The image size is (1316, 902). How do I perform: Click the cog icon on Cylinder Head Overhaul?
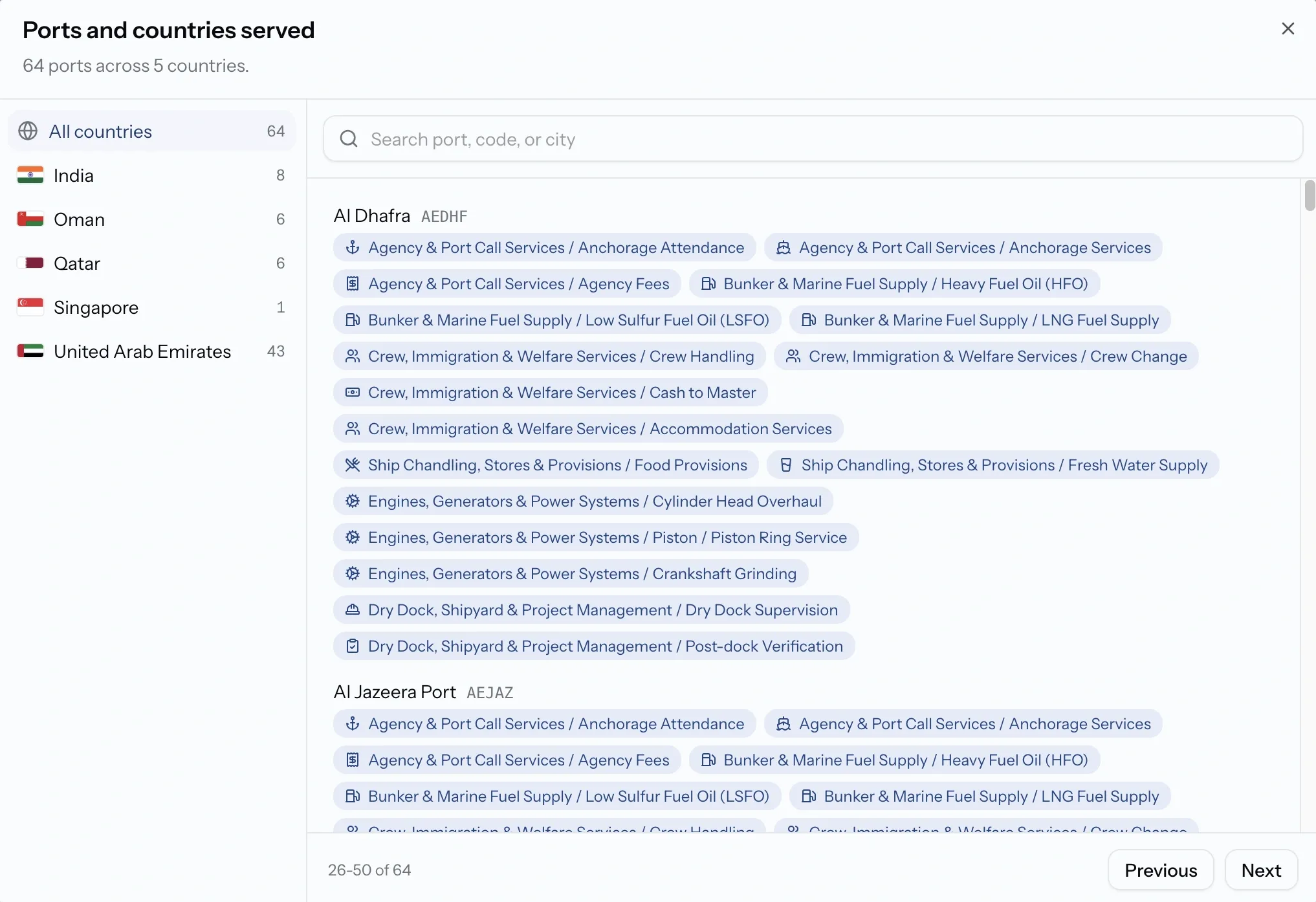coord(353,501)
